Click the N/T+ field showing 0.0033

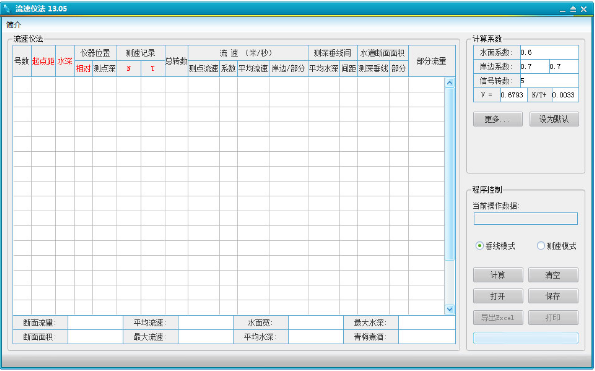[x=565, y=95]
